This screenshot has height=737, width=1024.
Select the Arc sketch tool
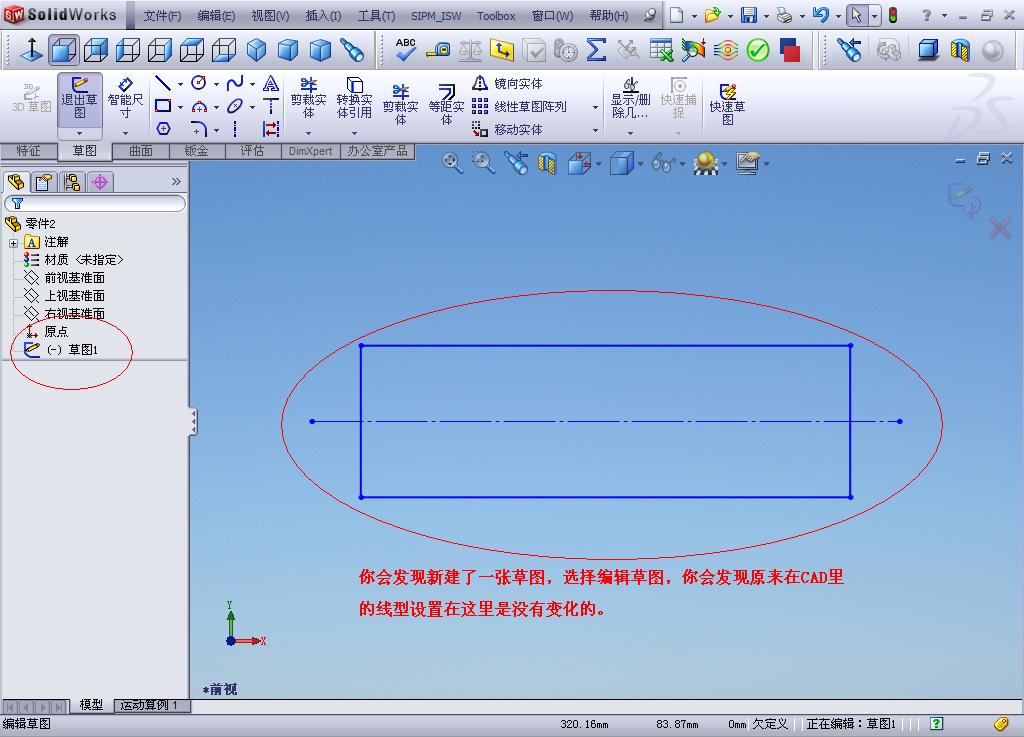[199, 106]
